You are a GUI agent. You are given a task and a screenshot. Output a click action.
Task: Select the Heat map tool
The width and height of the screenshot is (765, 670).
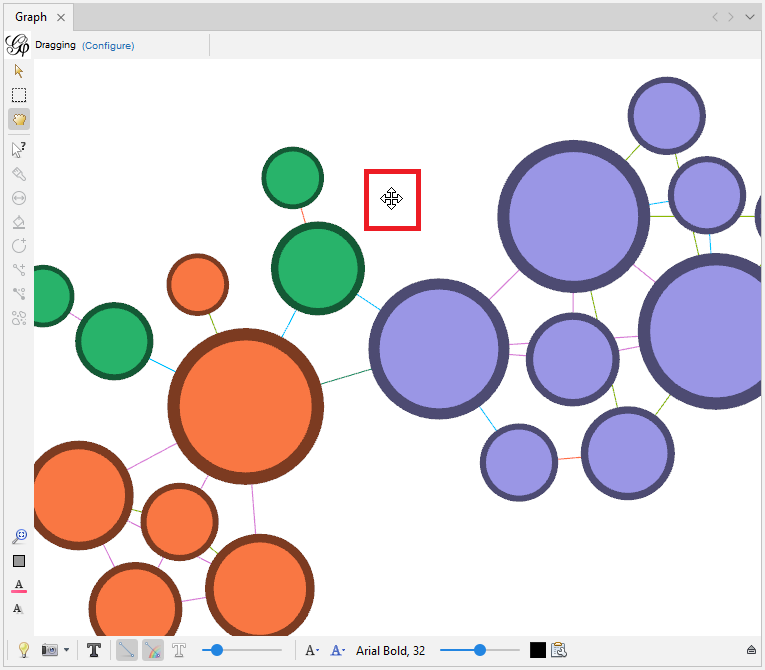pos(19,318)
